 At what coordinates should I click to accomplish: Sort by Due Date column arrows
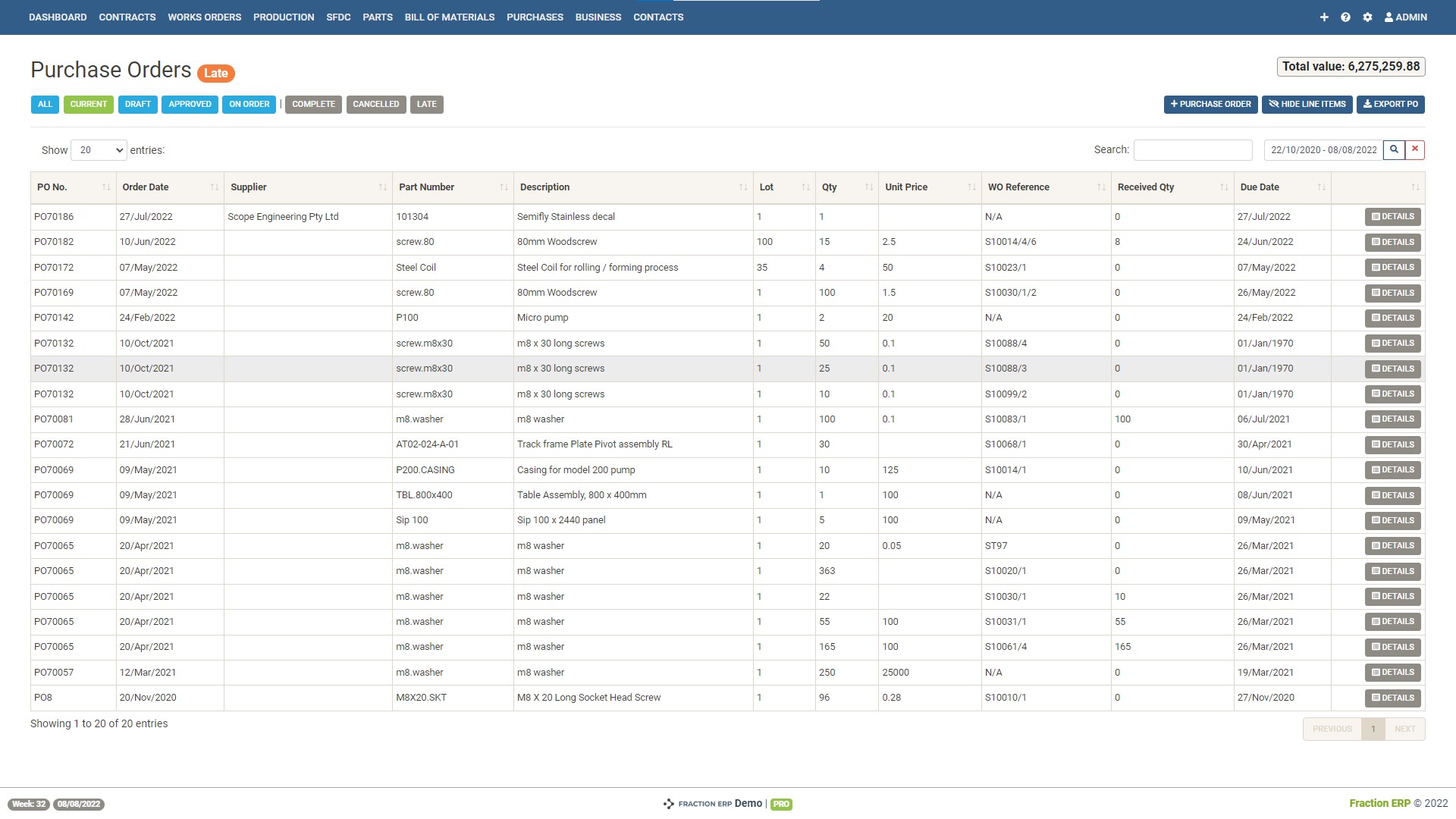coord(1322,187)
